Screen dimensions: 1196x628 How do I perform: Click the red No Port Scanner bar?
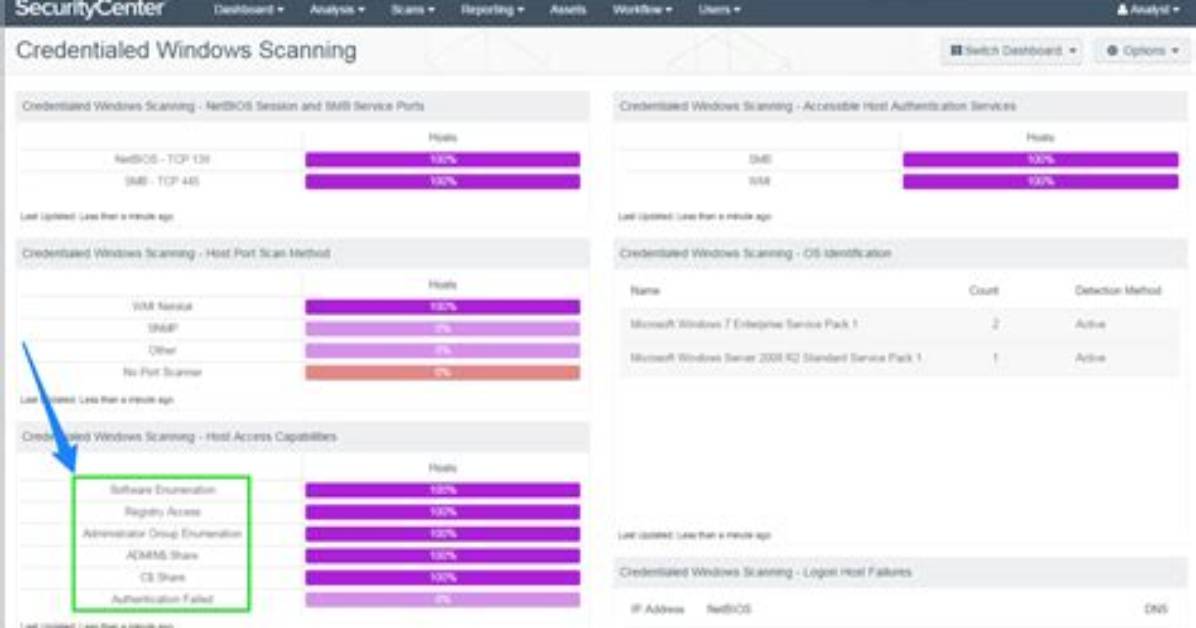442,373
